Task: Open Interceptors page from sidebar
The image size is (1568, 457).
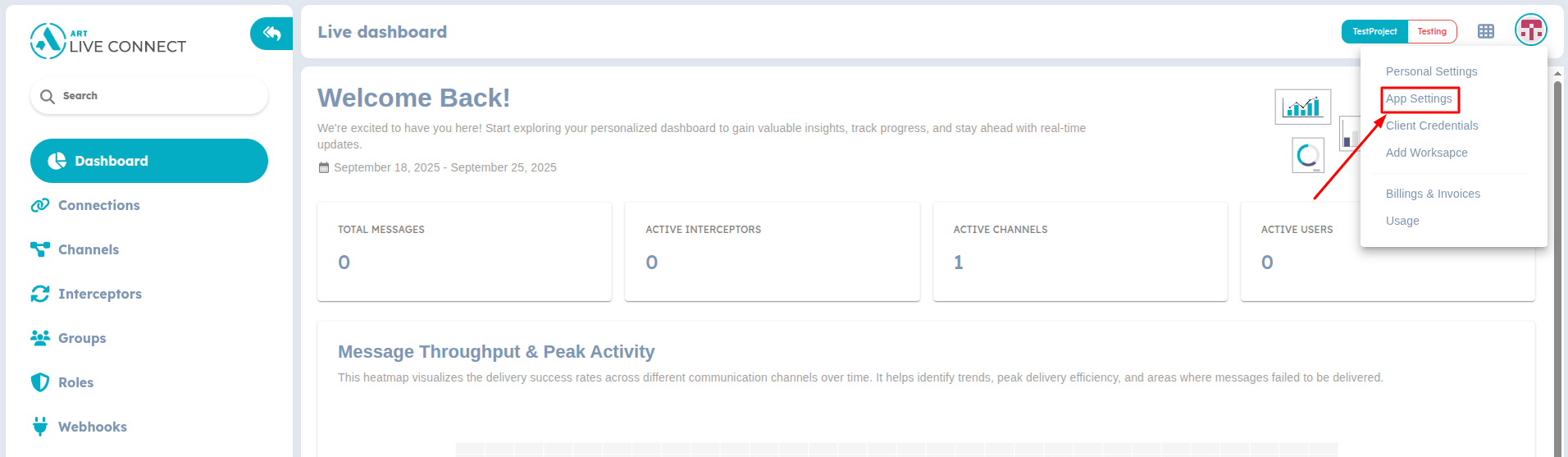Action: point(99,294)
